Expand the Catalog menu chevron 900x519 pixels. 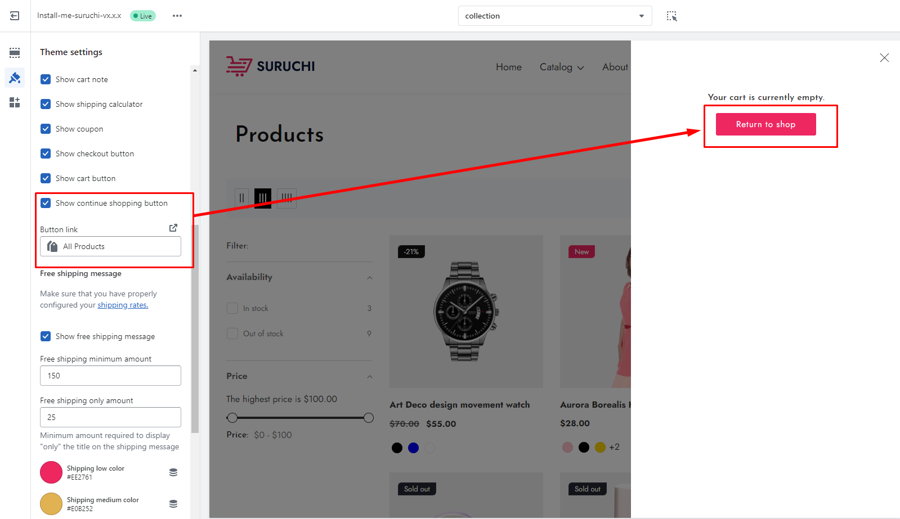tap(581, 68)
